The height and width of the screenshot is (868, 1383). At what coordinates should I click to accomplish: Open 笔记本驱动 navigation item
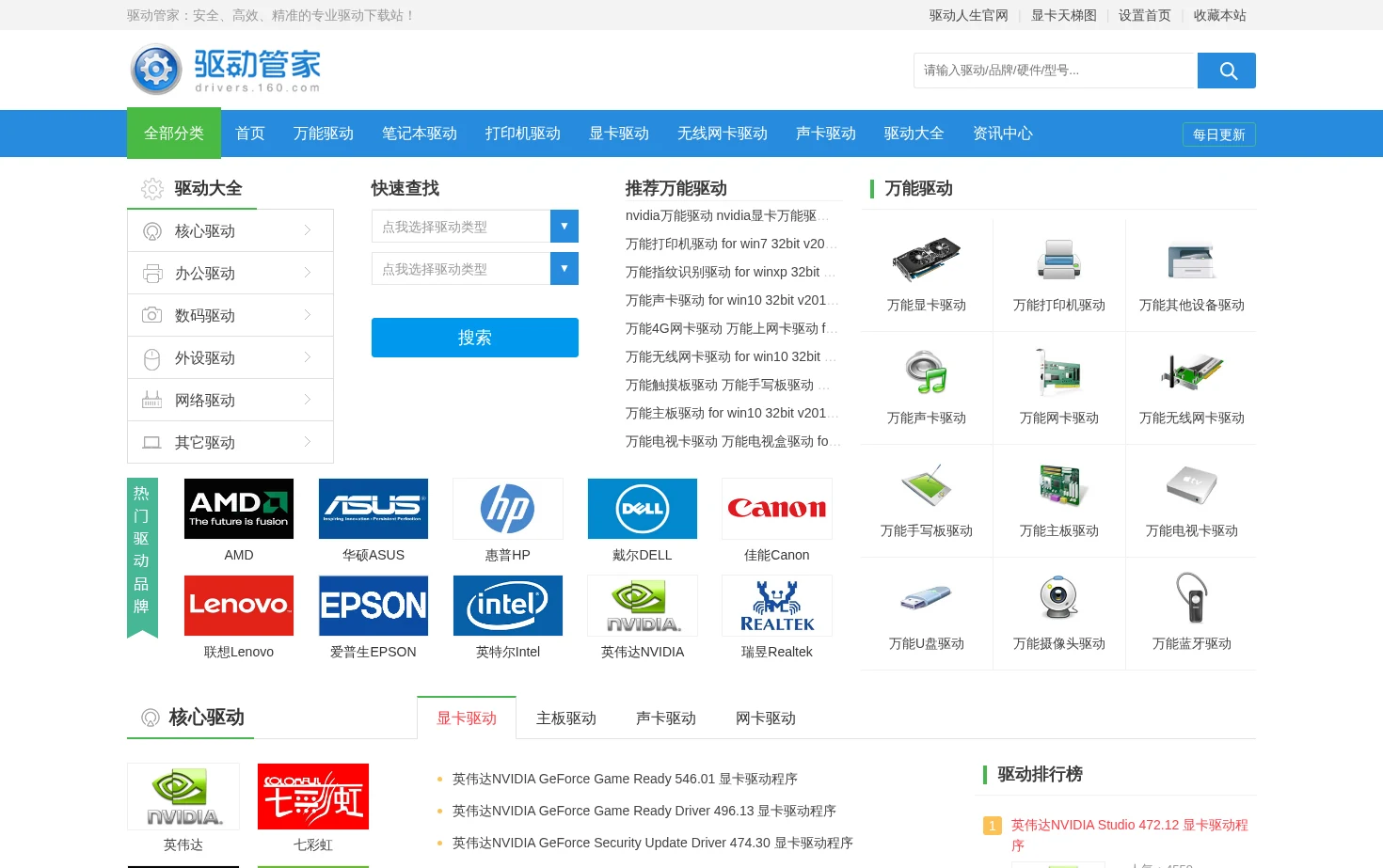coord(420,134)
